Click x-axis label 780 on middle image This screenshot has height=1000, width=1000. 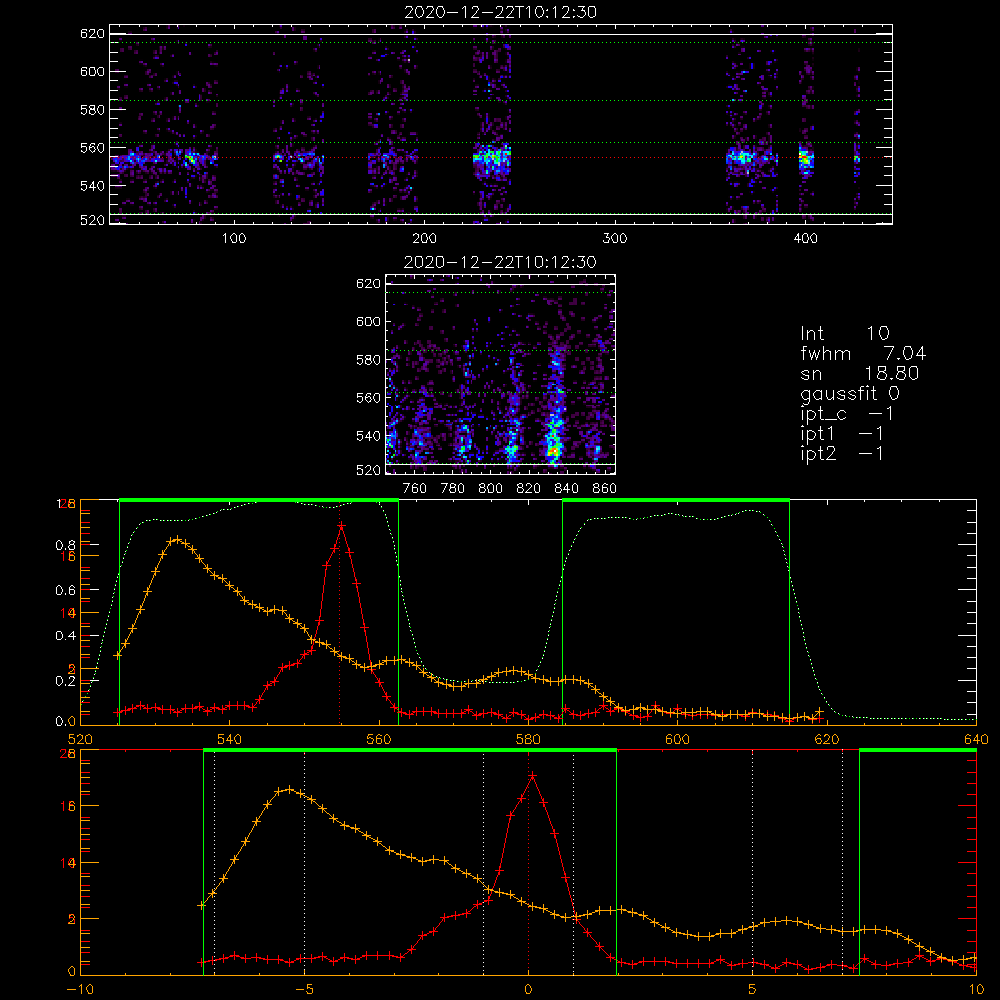[x=453, y=489]
